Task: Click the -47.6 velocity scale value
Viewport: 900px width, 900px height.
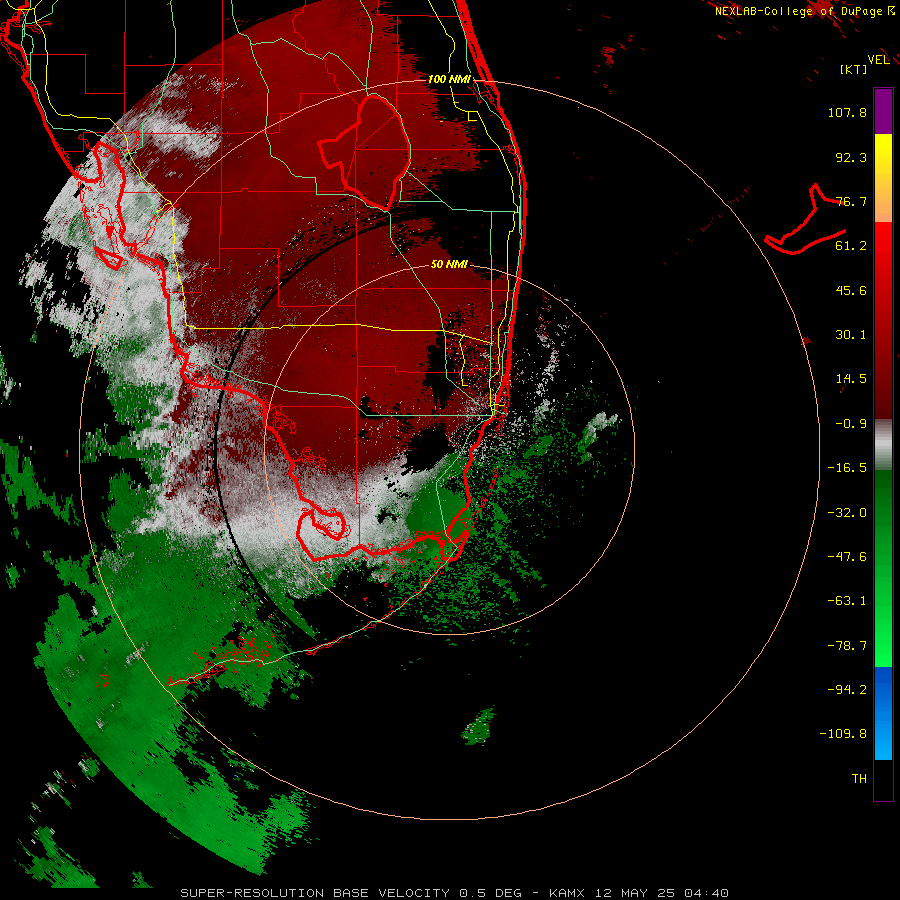Action: pyautogui.click(x=847, y=557)
